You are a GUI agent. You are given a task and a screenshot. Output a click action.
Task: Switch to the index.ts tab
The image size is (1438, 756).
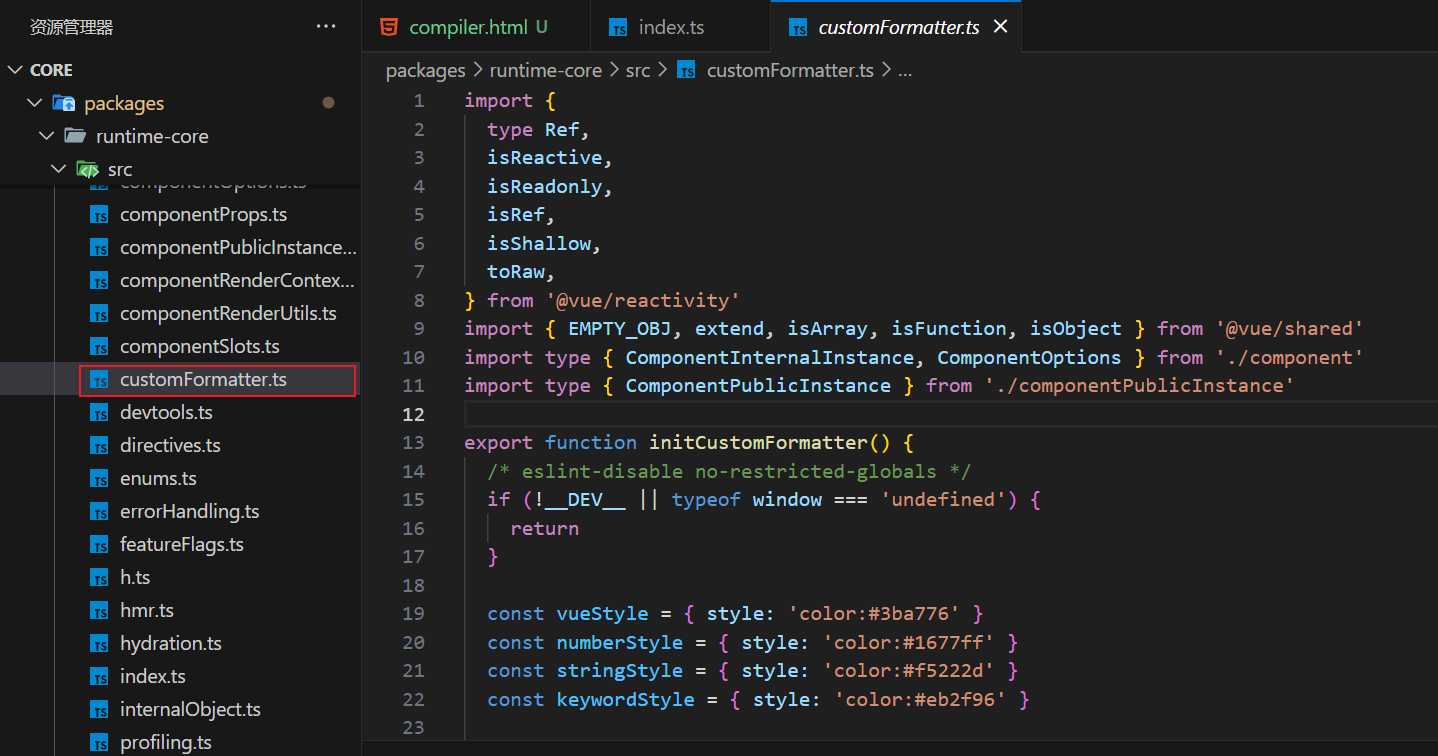tap(670, 27)
